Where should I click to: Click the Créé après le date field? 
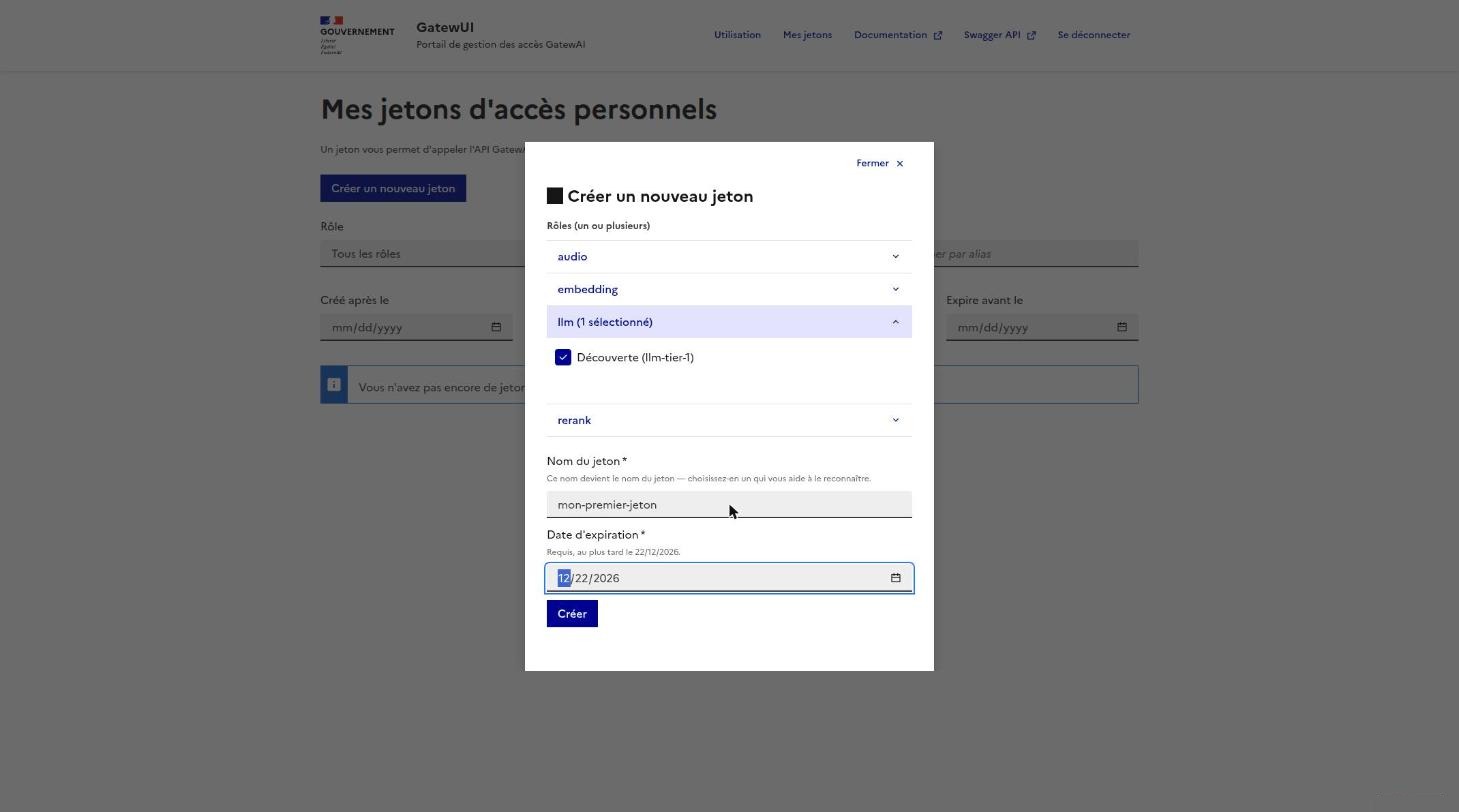(x=416, y=327)
